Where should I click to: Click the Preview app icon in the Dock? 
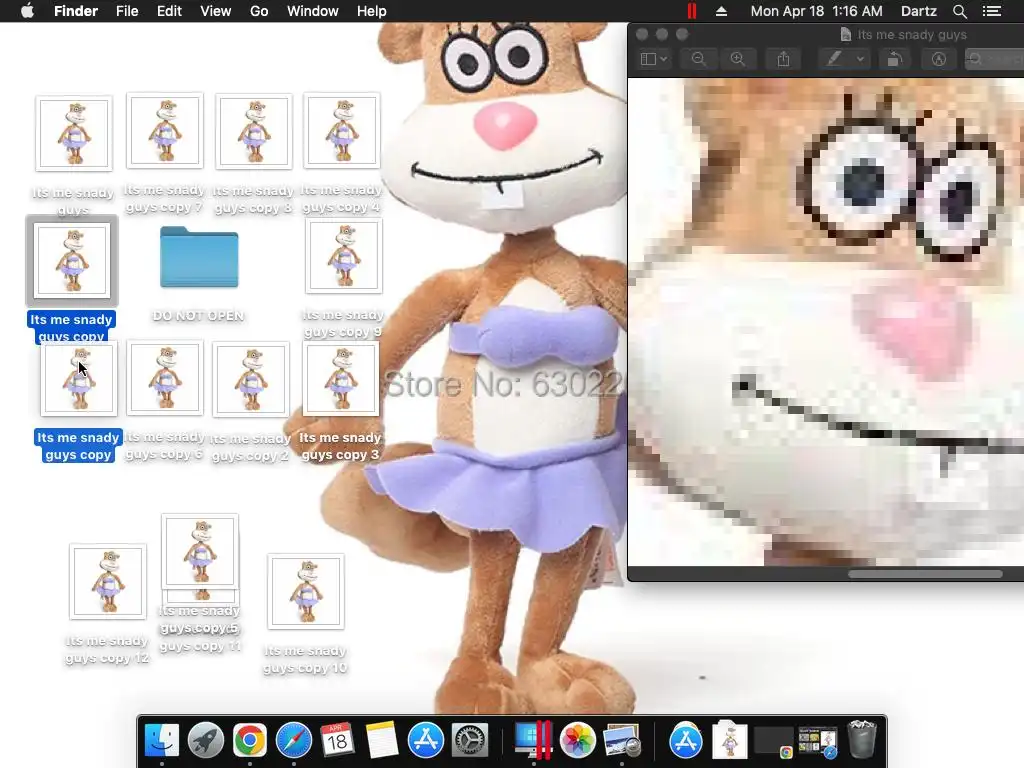[x=622, y=741]
